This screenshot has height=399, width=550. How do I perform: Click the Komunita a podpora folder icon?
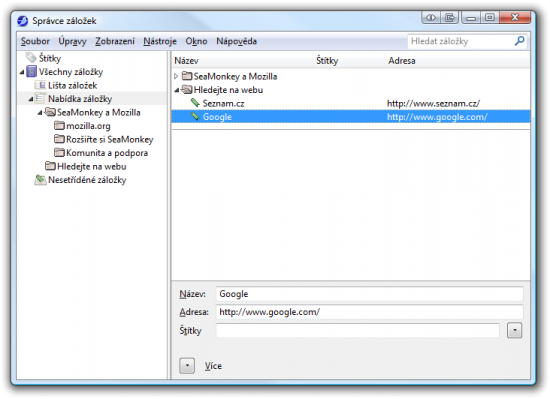tap(59, 153)
